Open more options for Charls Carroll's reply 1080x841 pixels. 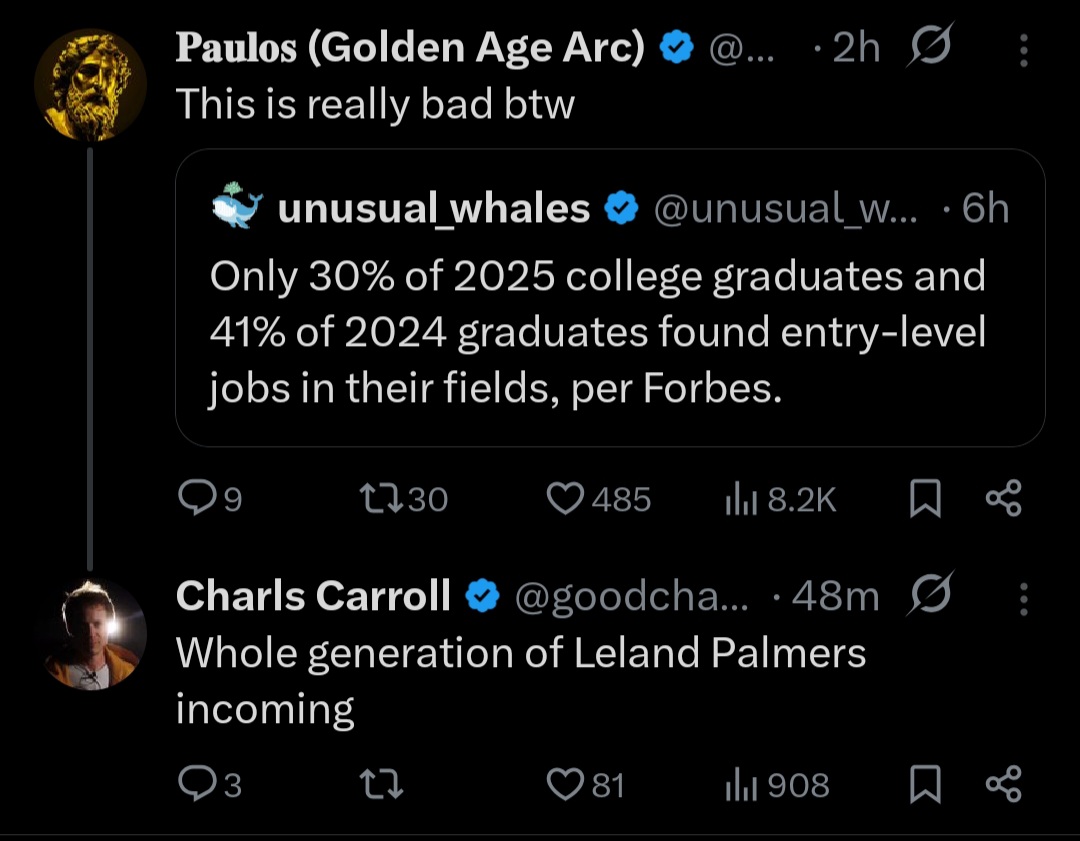pos(1023,598)
